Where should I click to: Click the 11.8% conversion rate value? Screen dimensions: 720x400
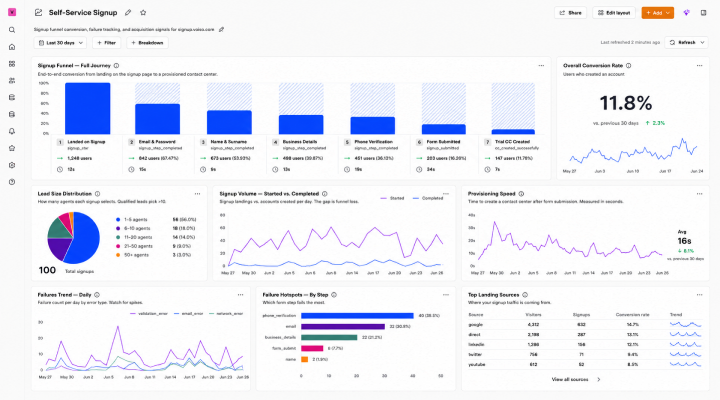tap(626, 103)
